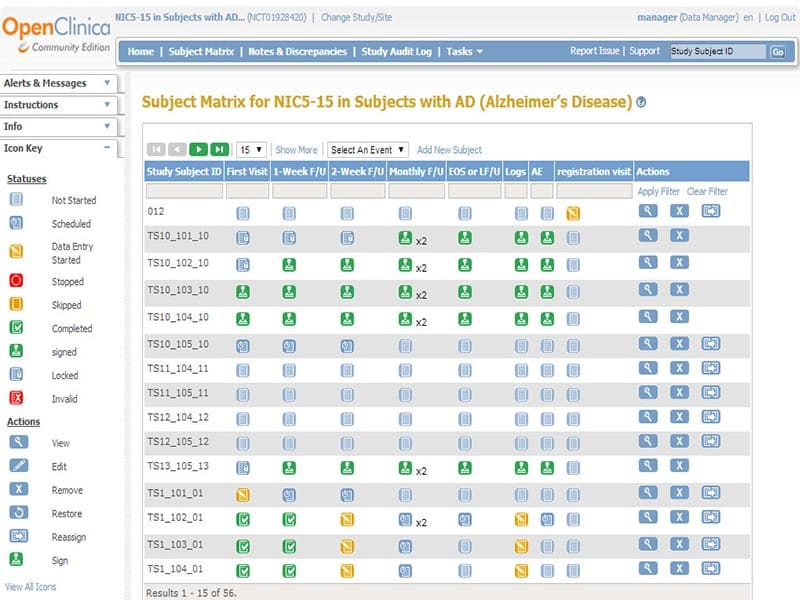Screen dimensions: 800x600
Task: Open signed AE icon for TS10_103_10
Action: coord(547,292)
